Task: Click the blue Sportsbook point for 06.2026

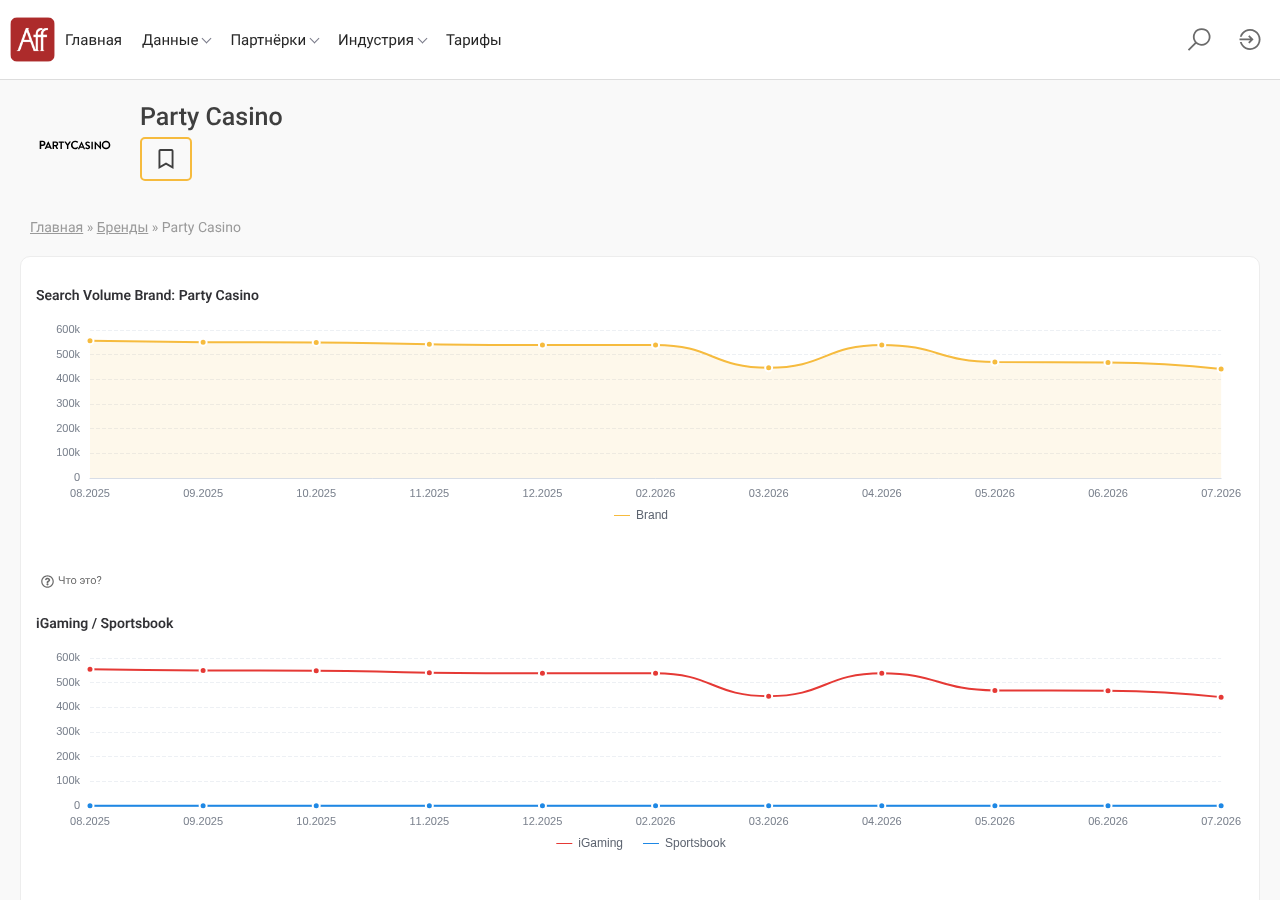Action: (x=1108, y=805)
